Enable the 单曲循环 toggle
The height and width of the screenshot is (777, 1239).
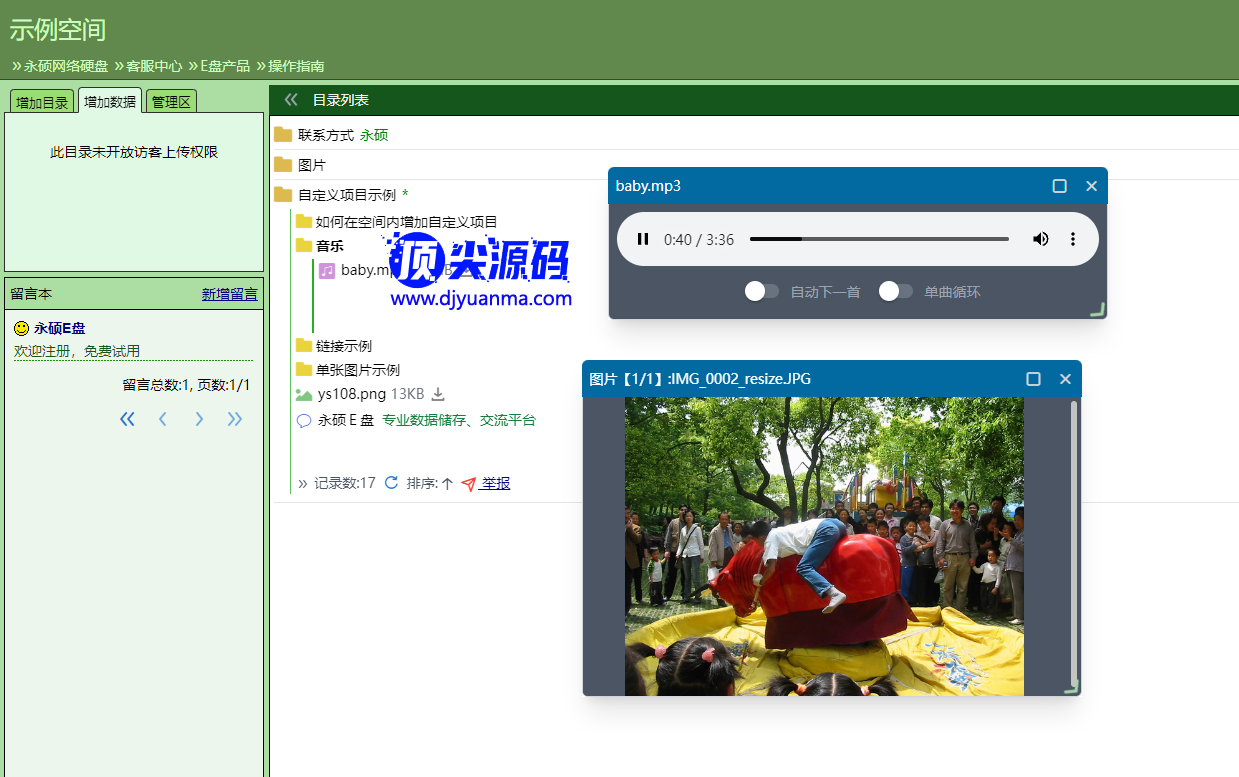click(895, 291)
